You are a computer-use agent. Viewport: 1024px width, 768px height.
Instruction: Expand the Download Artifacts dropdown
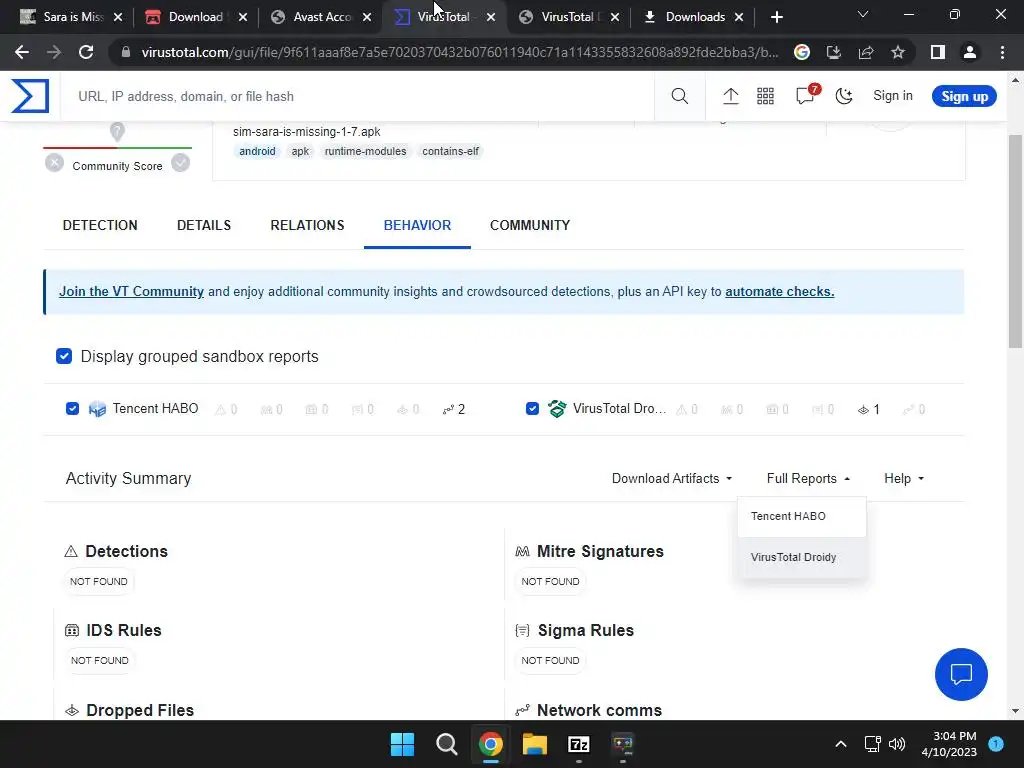click(672, 479)
